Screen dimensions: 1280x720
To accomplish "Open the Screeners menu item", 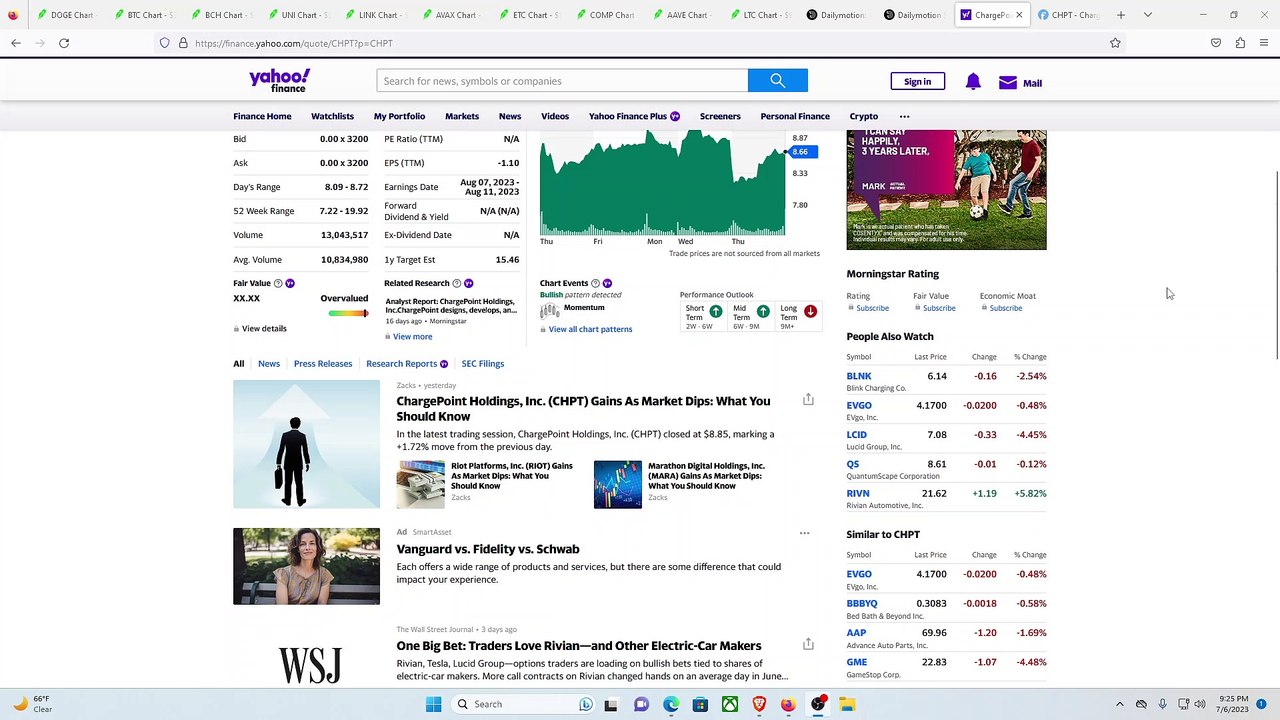I will pyautogui.click(x=720, y=116).
